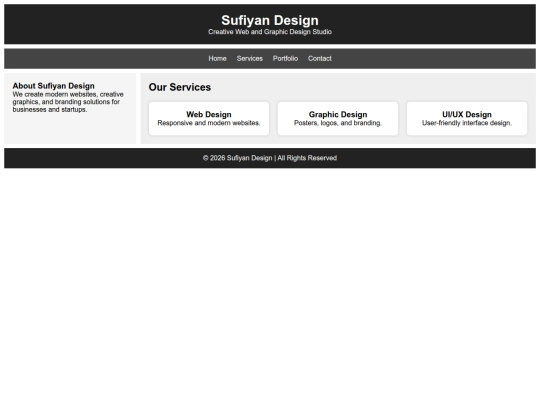The width and height of the screenshot is (540, 405).
Task: Open the Portfolio navigation link
Action: click(285, 59)
